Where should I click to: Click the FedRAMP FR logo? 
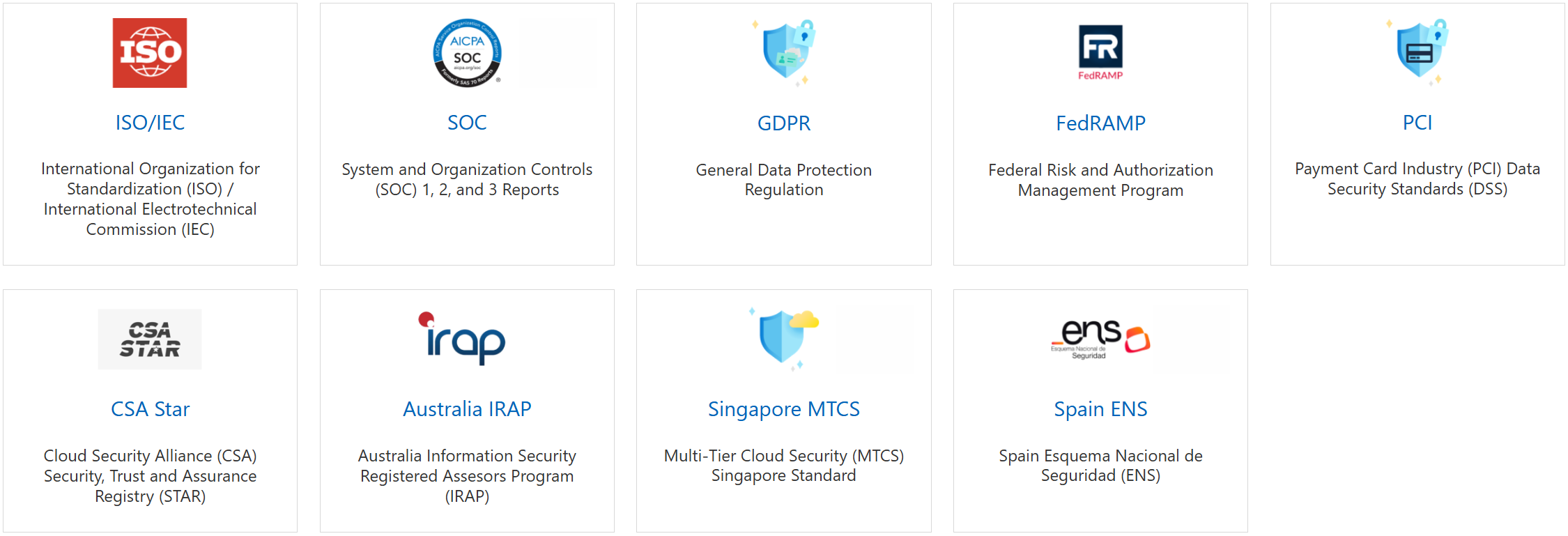pos(1100,53)
